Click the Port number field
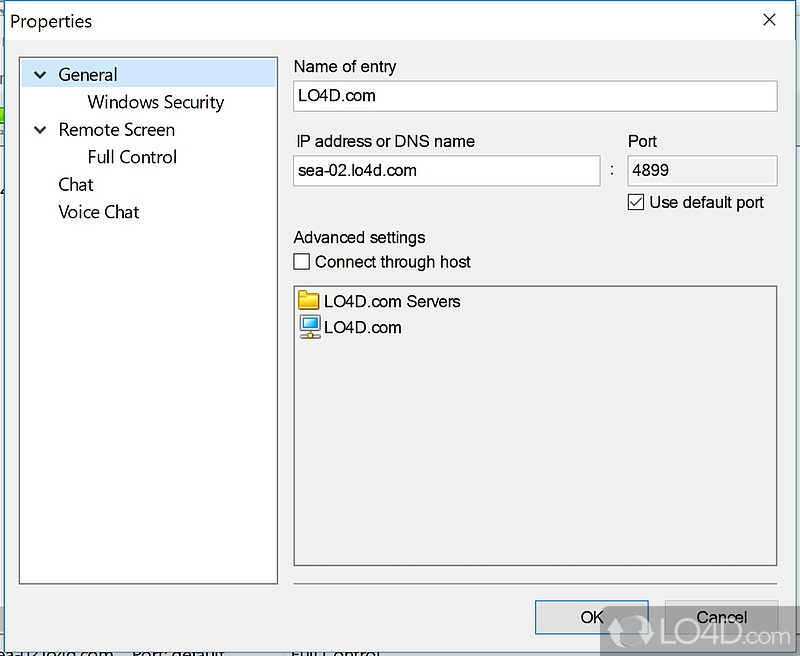This screenshot has width=800, height=656. 702,170
